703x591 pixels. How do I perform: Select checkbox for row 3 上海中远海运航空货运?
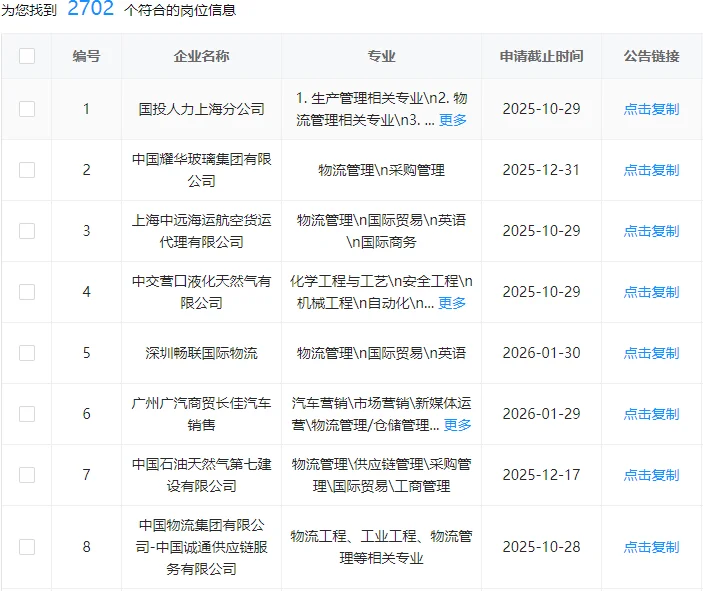click(27, 231)
